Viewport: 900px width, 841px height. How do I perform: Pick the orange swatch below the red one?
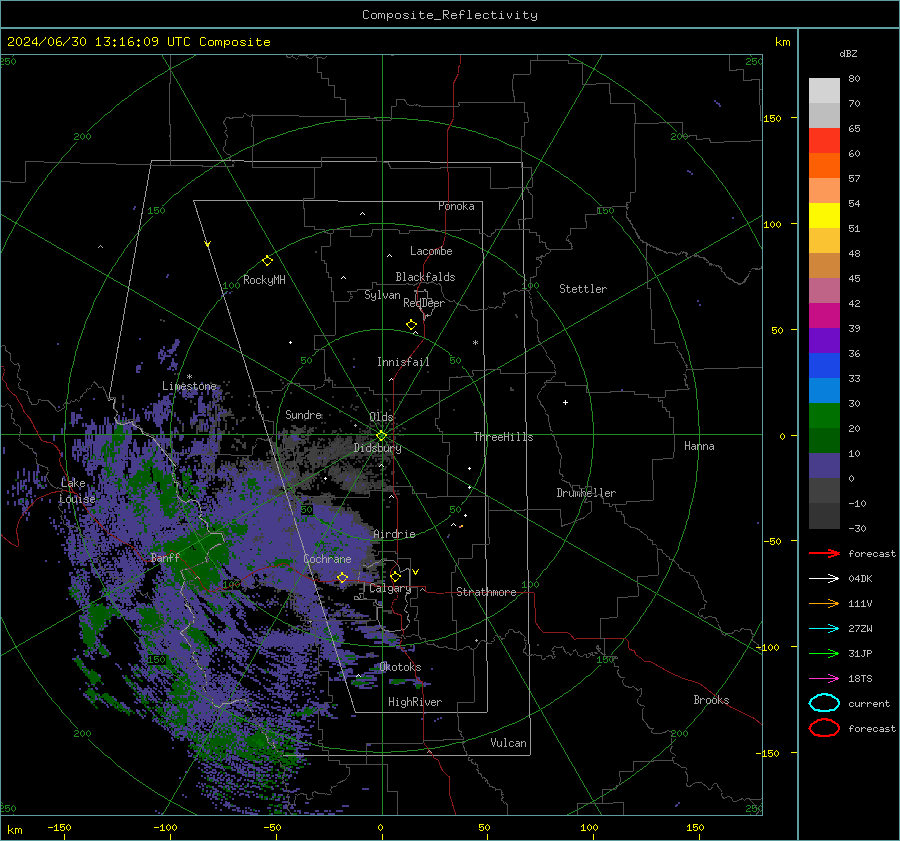(824, 165)
